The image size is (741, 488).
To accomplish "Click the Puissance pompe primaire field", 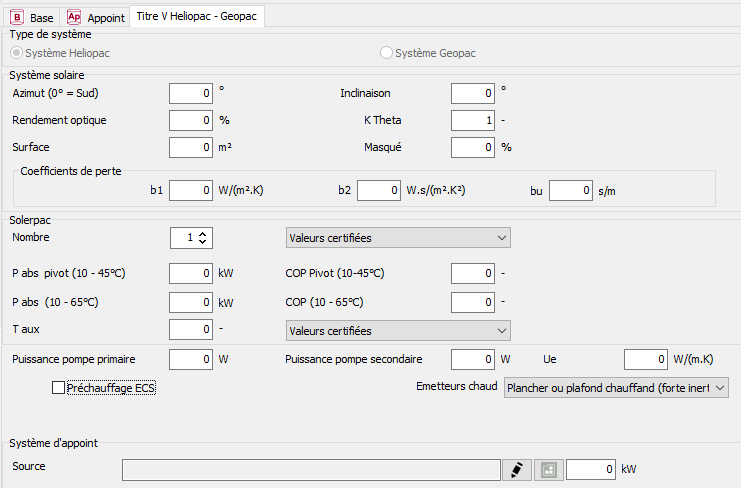I will (x=191, y=359).
